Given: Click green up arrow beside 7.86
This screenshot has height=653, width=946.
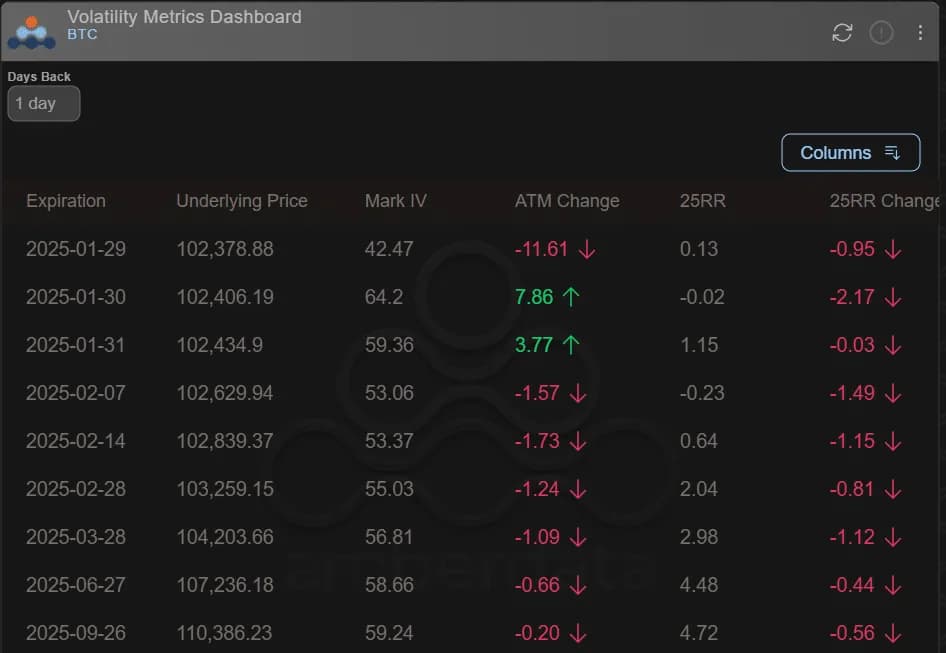Looking at the screenshot, I should tap(571, 297).
